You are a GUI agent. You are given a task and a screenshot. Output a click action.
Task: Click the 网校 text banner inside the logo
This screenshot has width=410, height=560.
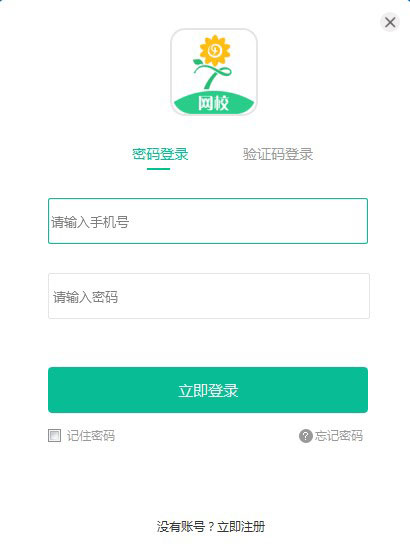[214, 104]
